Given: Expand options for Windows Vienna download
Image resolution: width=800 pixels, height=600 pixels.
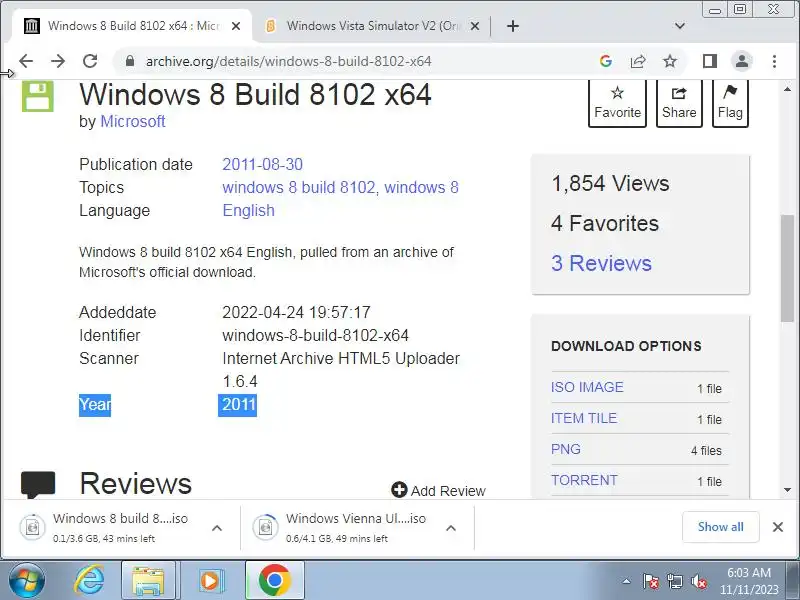Looking at the screenshot, I should point(451,528).
